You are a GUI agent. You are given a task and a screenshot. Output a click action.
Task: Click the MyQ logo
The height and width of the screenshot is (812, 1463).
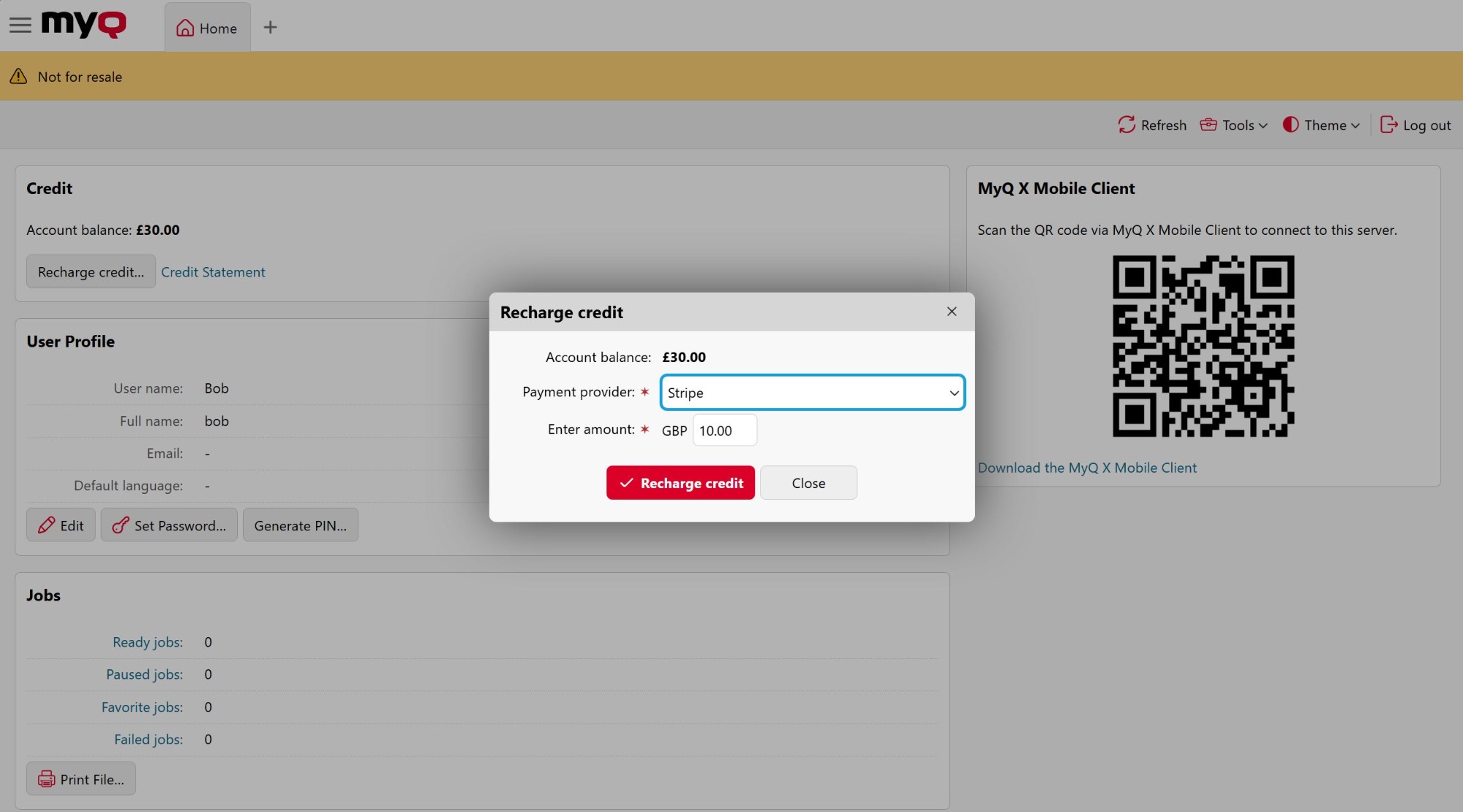tap(83, 25)
